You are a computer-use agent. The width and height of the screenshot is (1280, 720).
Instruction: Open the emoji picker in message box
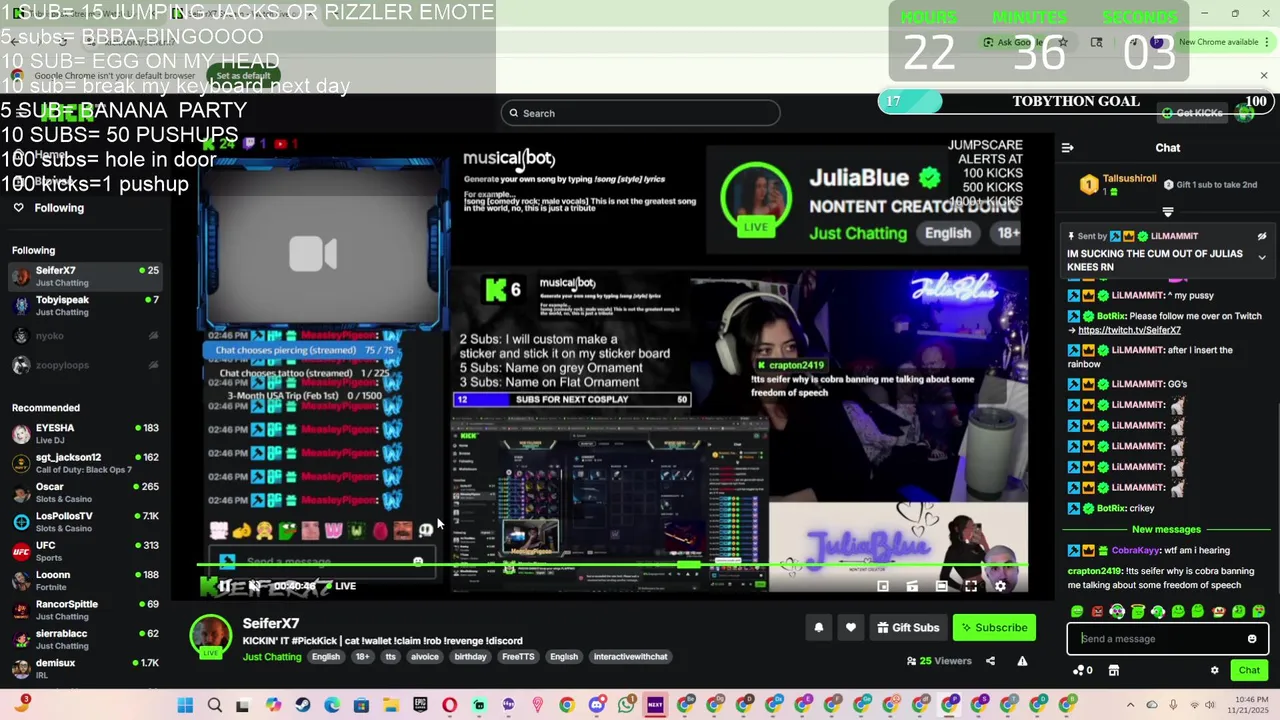(1252, 639)
